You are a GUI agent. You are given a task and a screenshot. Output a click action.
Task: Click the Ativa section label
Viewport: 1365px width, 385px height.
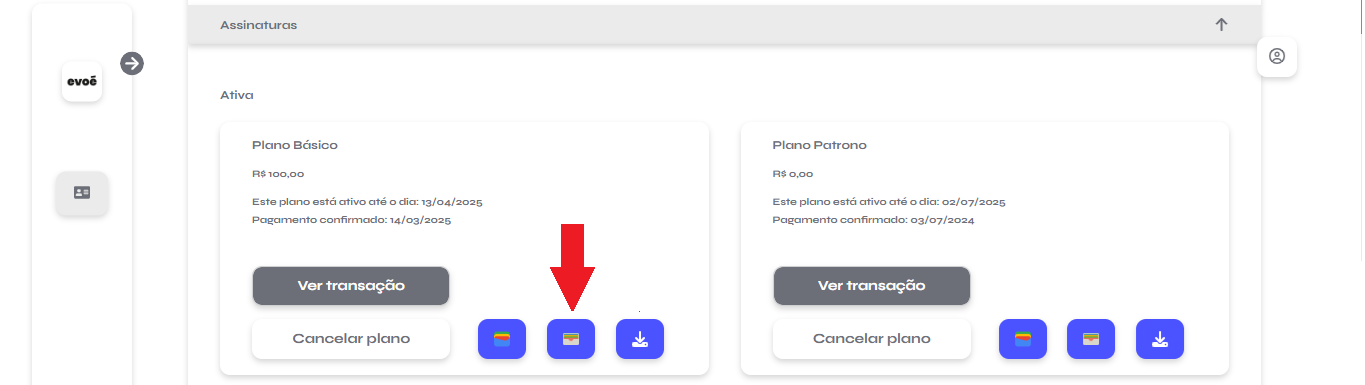pos(237,95)
